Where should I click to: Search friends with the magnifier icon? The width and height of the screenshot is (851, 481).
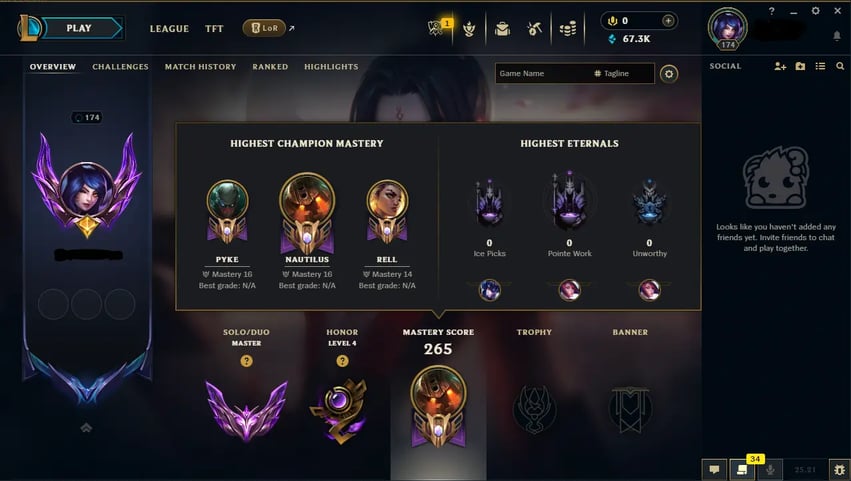tap(840, 66)
